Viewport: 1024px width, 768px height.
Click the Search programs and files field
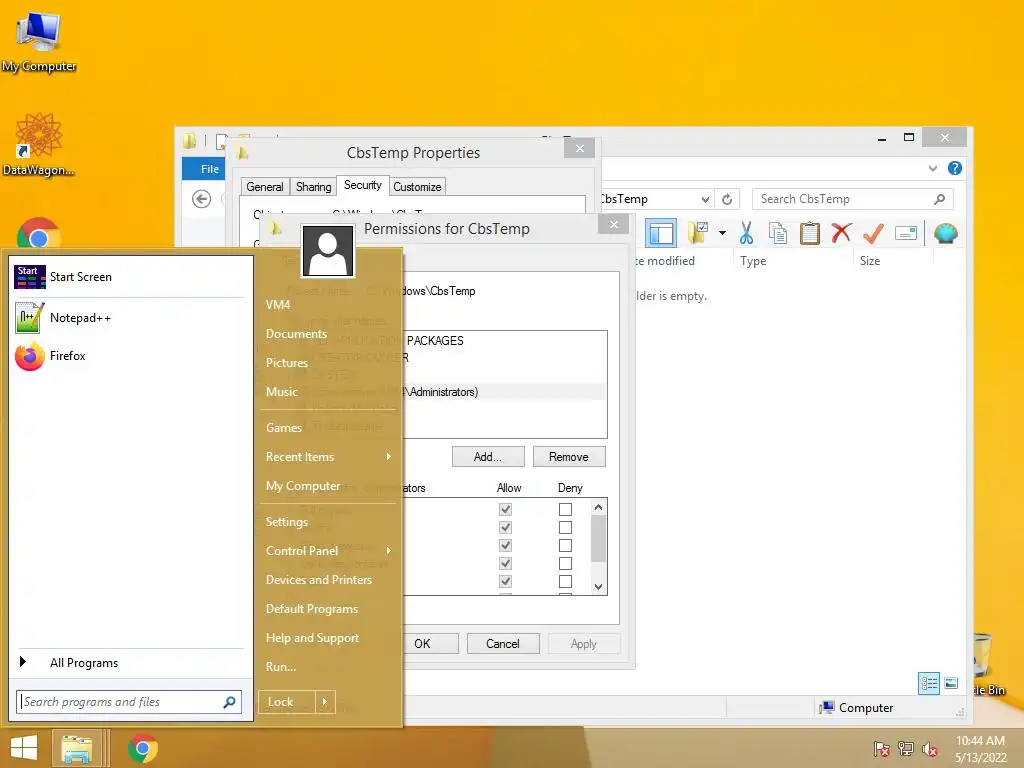click(x=129, y=702)
